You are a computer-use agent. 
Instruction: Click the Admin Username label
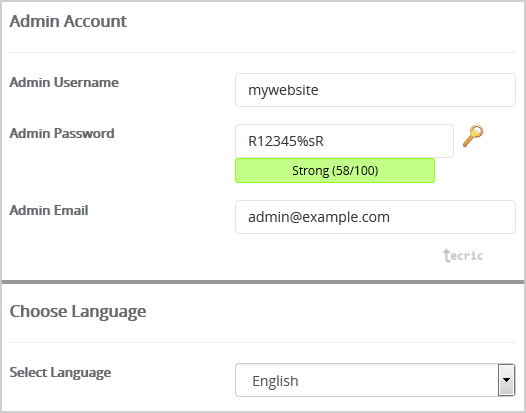64,83
